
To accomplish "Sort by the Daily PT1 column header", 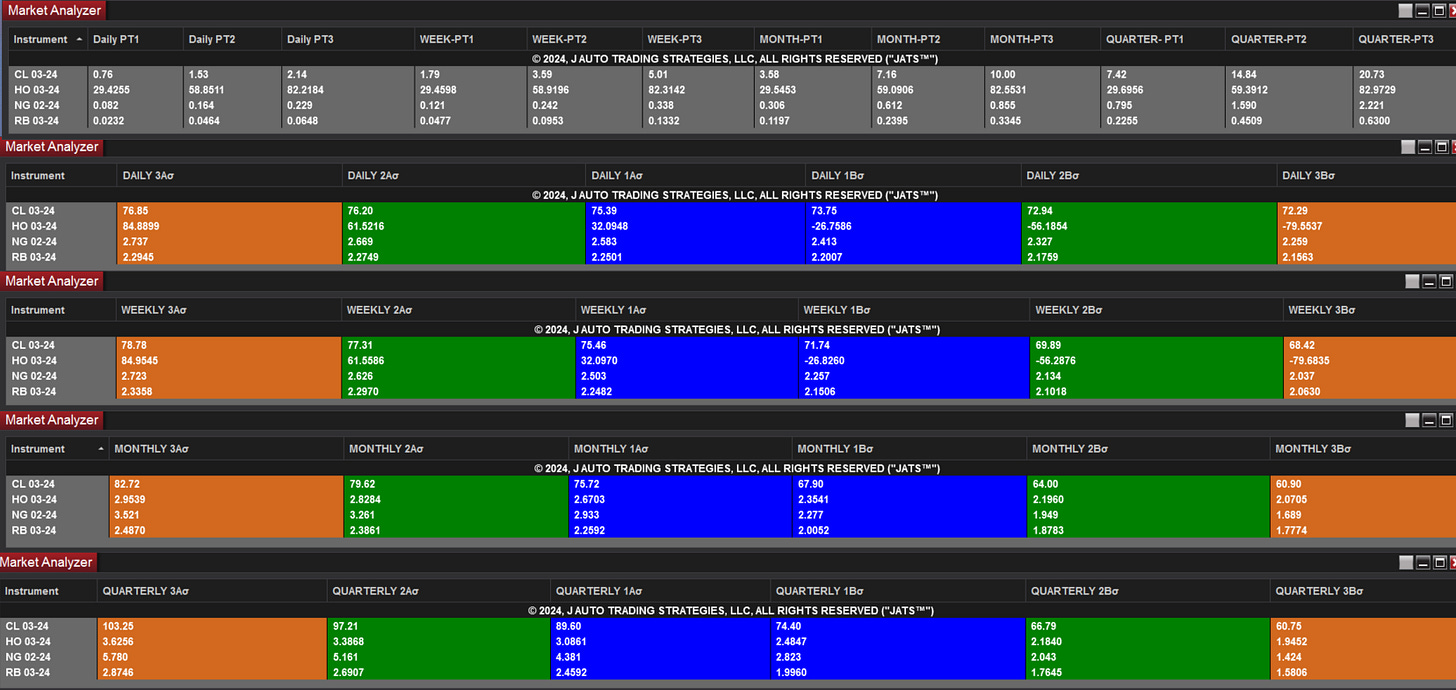I will coord(135,40).
